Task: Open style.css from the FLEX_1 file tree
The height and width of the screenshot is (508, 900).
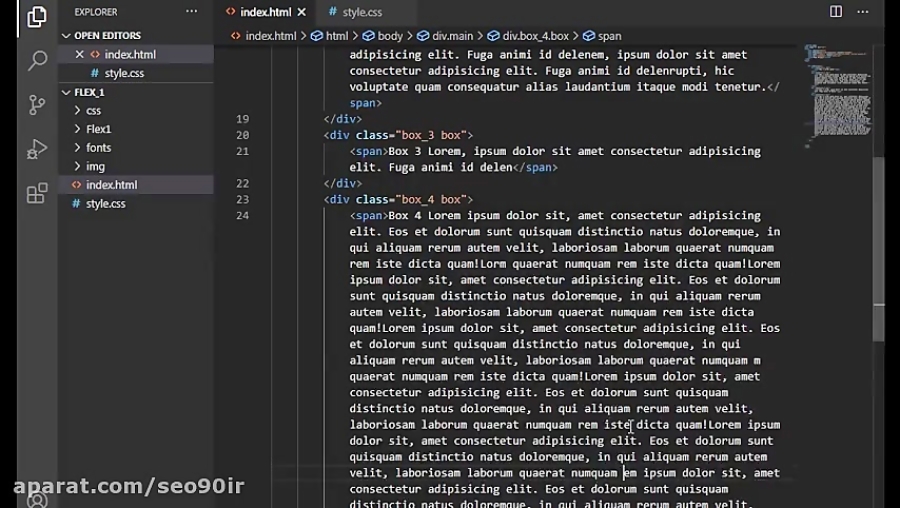Action: (x=105, y=203)
